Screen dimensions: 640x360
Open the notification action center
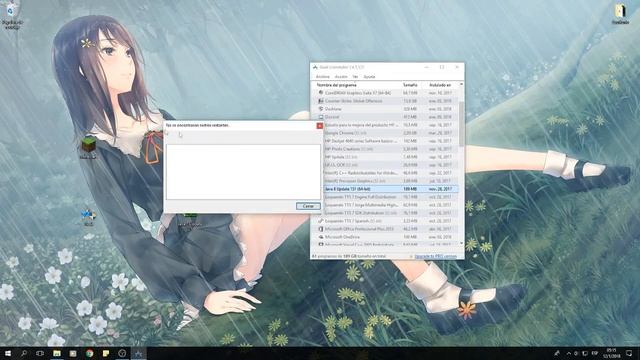click(629, 353)
